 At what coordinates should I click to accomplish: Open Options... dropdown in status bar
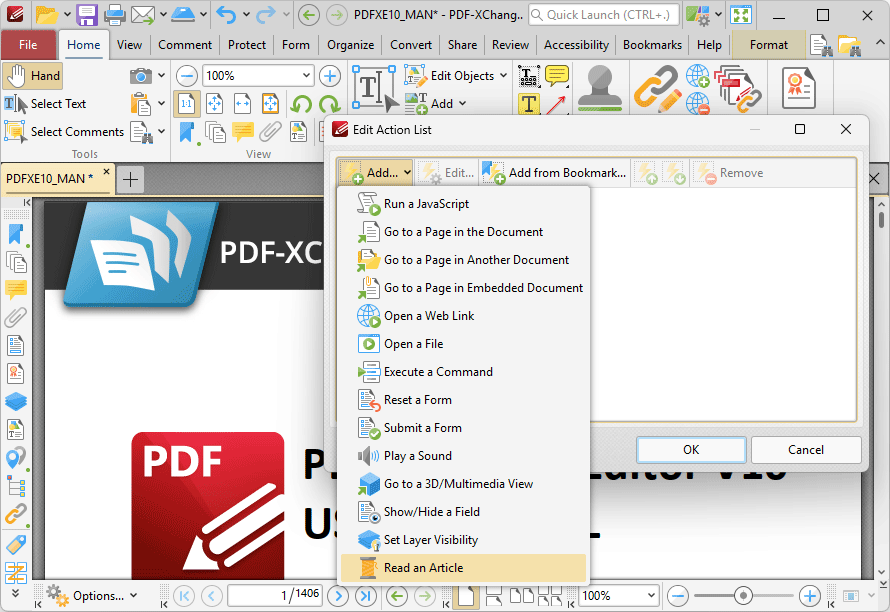pyautogui.click(x=92, y=596)
